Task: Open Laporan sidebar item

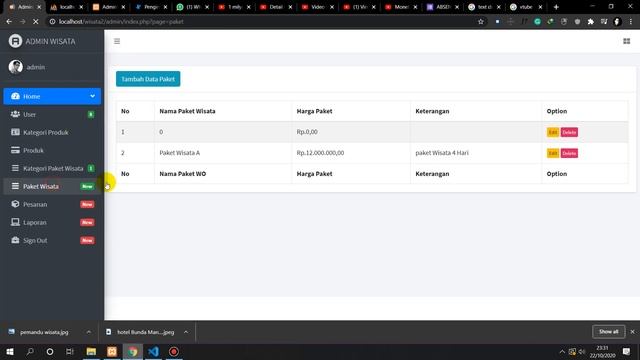Action: (52, 222)
